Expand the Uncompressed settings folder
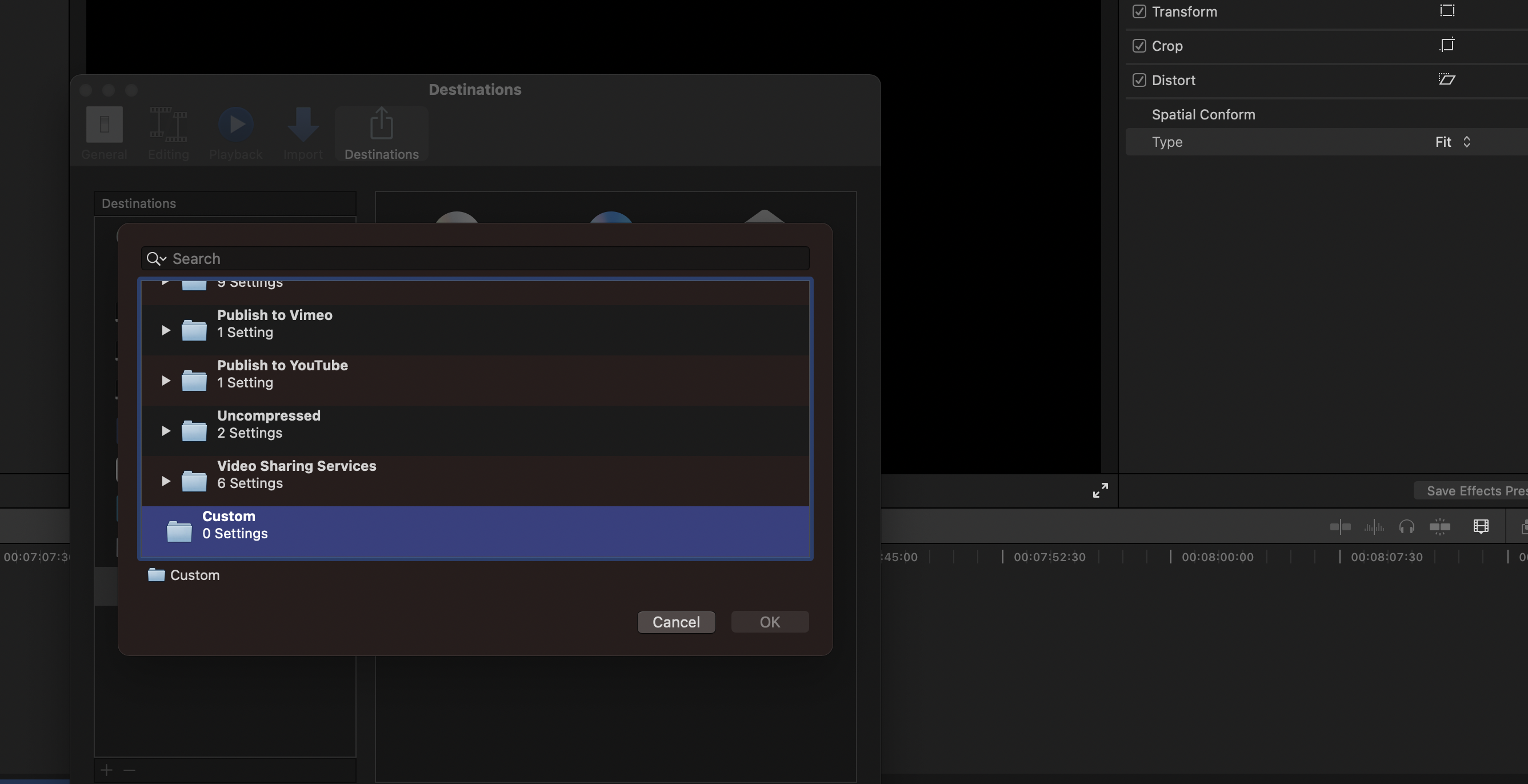 pos(166,431)
